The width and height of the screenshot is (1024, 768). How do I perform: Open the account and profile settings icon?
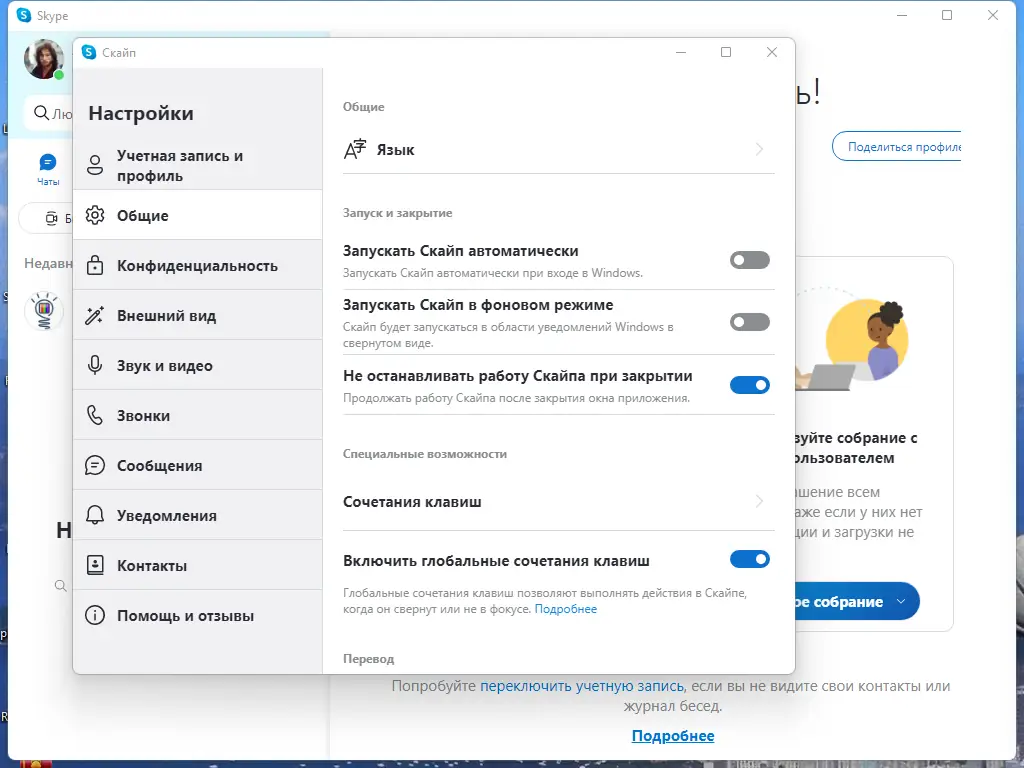point(95,165)
